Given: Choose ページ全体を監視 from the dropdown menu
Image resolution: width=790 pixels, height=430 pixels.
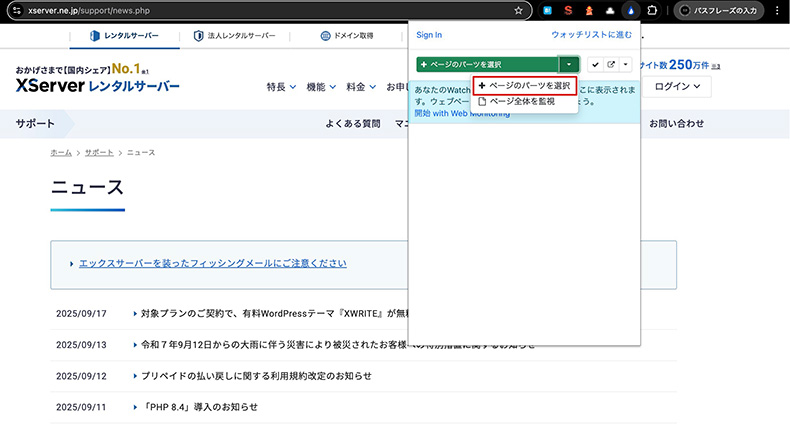Looking at the screenshot, I should coord(521,101).
